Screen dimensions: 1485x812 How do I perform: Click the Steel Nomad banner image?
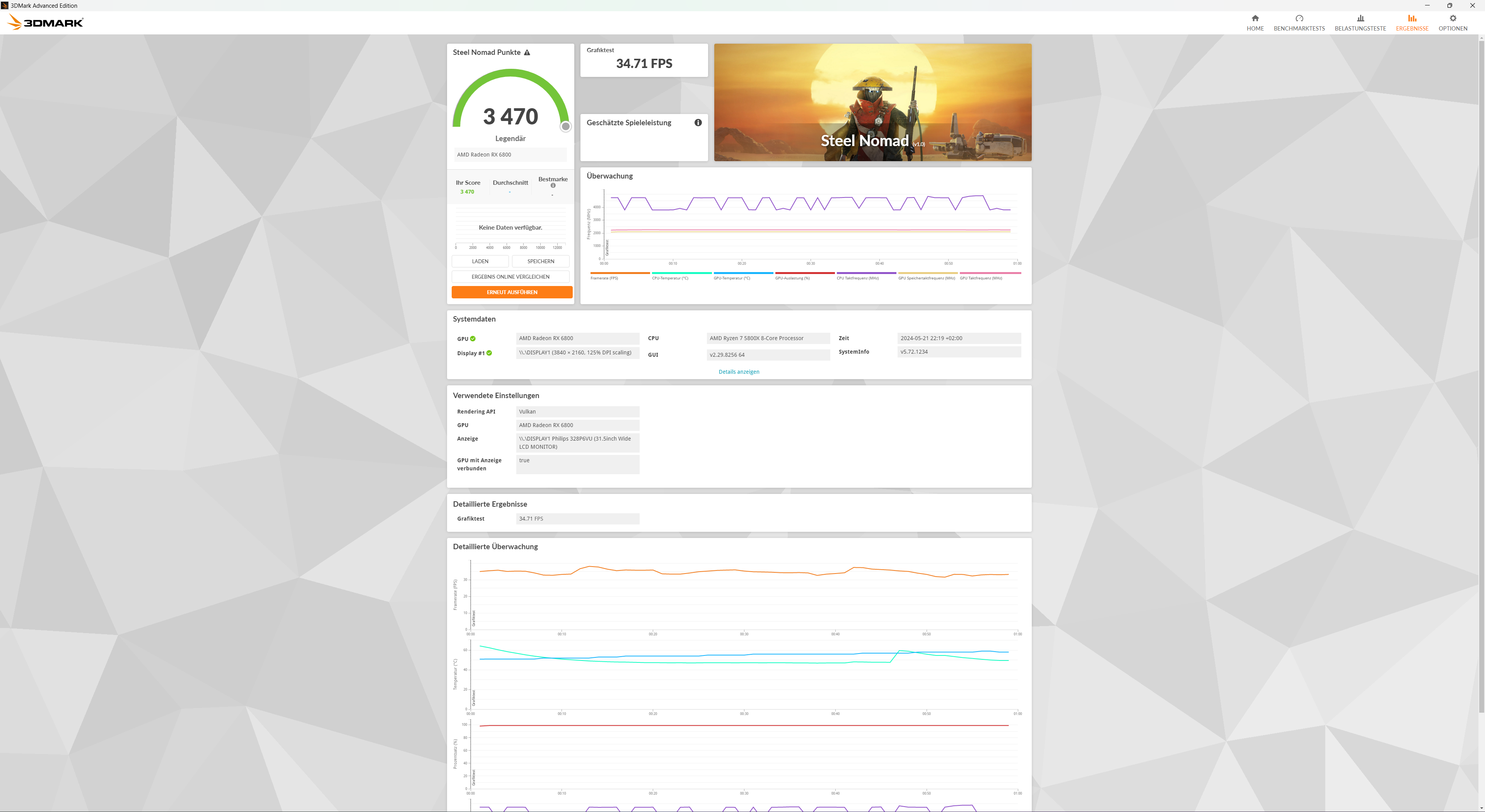[872, 102]
